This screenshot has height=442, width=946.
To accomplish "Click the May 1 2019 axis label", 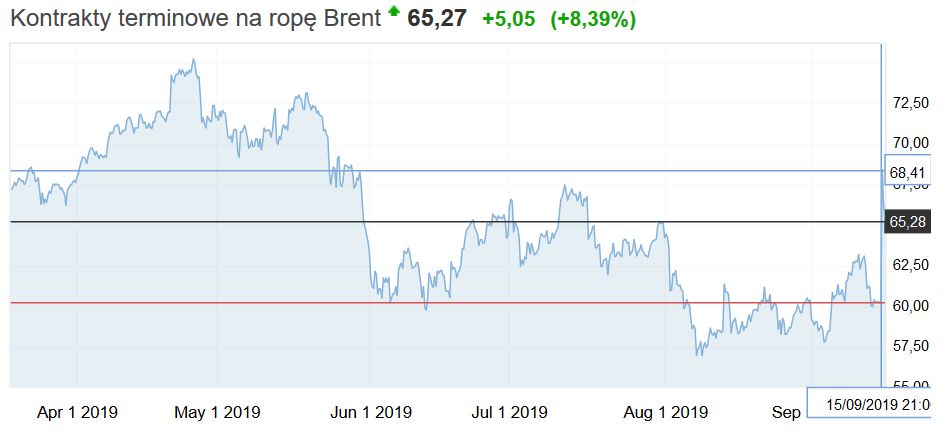I will point(217,412).
